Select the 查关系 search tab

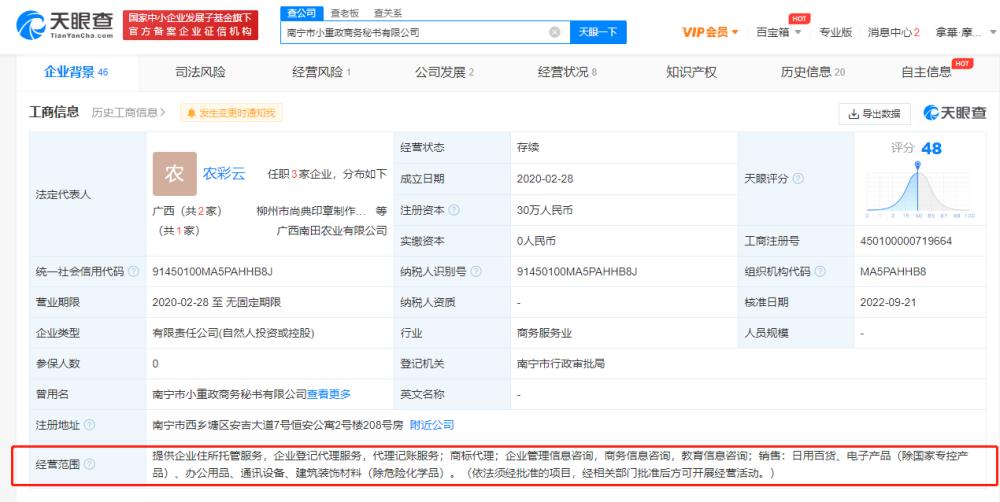point(388,13)
